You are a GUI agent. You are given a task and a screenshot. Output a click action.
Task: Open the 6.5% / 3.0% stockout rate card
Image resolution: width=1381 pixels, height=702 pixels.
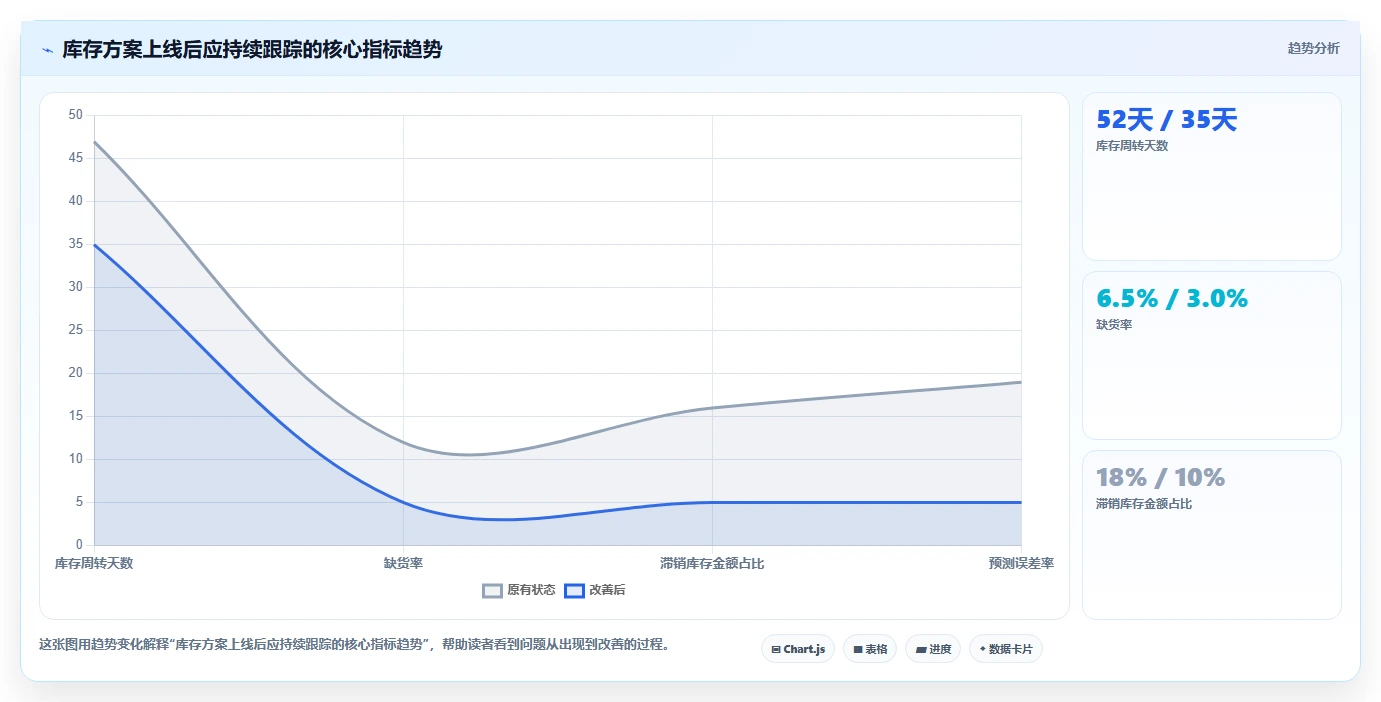(1212, 356)
